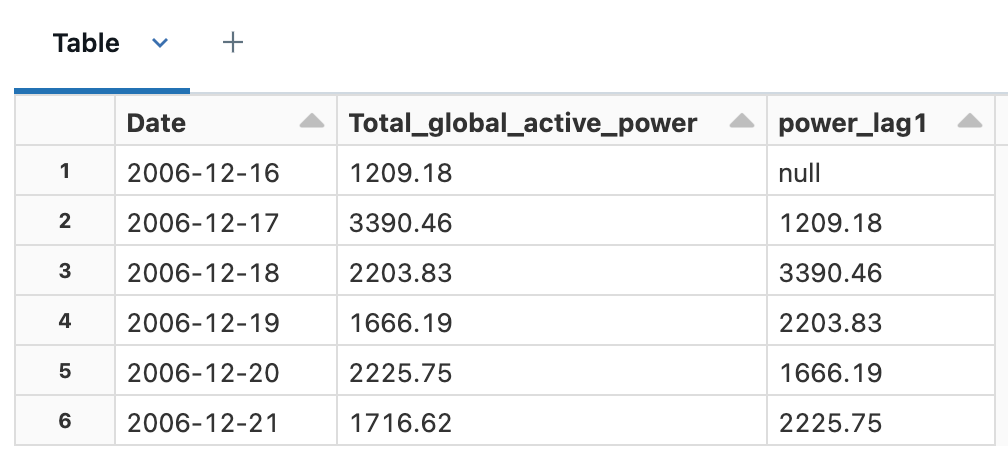Click date cell 2006-12-17
The image size is (1008, 452).
pos(226,222)
